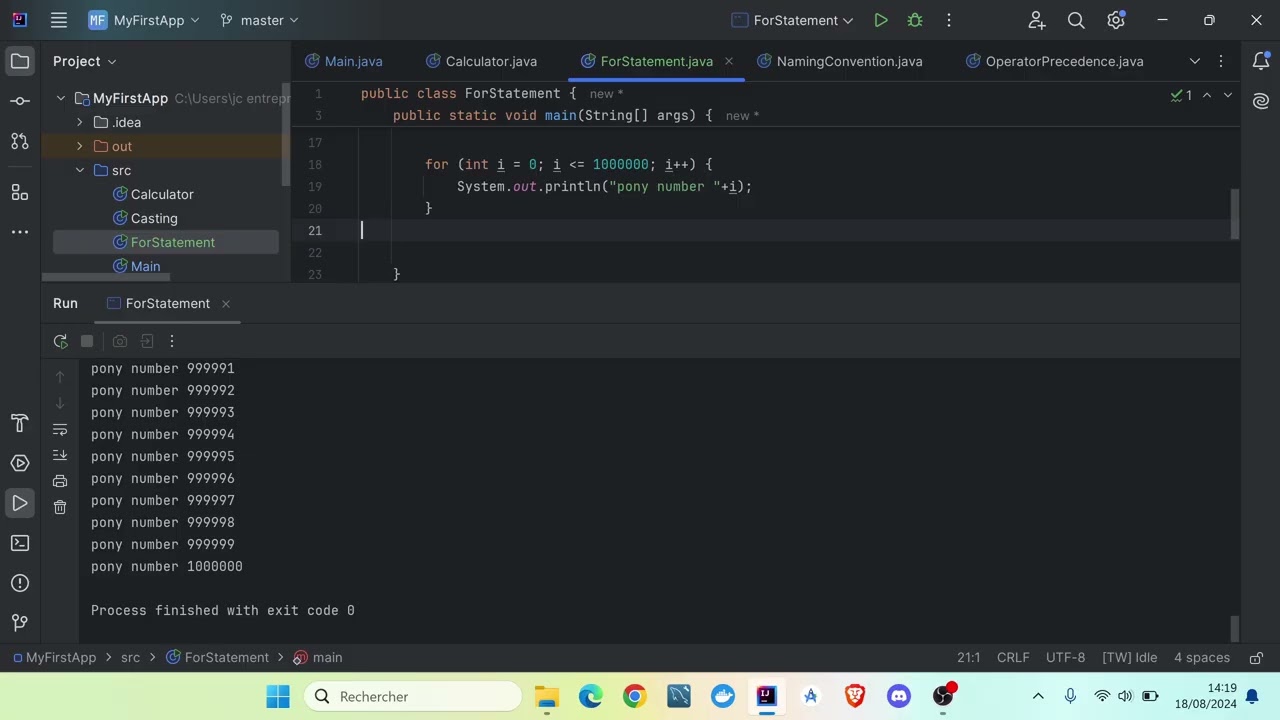Click the Windows taskbar search field

[x=414, y=697]
